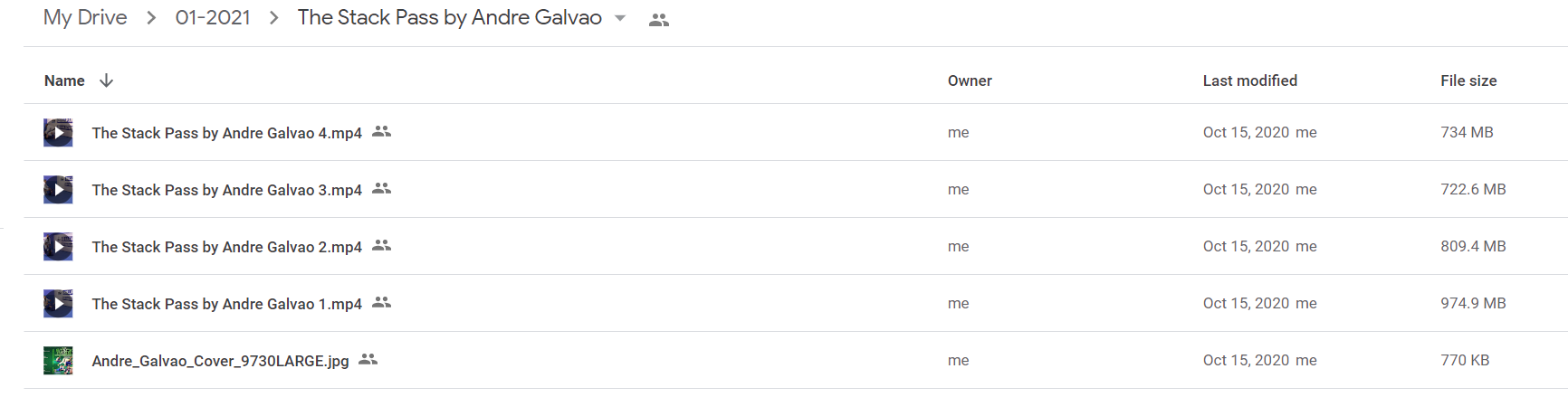
Task: Go to My Drive breadcrumb
Action: pos(85,17)
